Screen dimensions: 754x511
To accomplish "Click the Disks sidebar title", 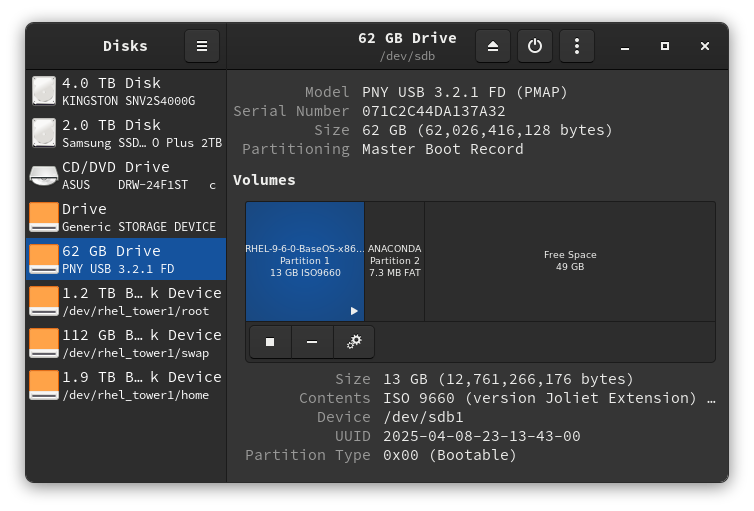I will pos(125,46).
